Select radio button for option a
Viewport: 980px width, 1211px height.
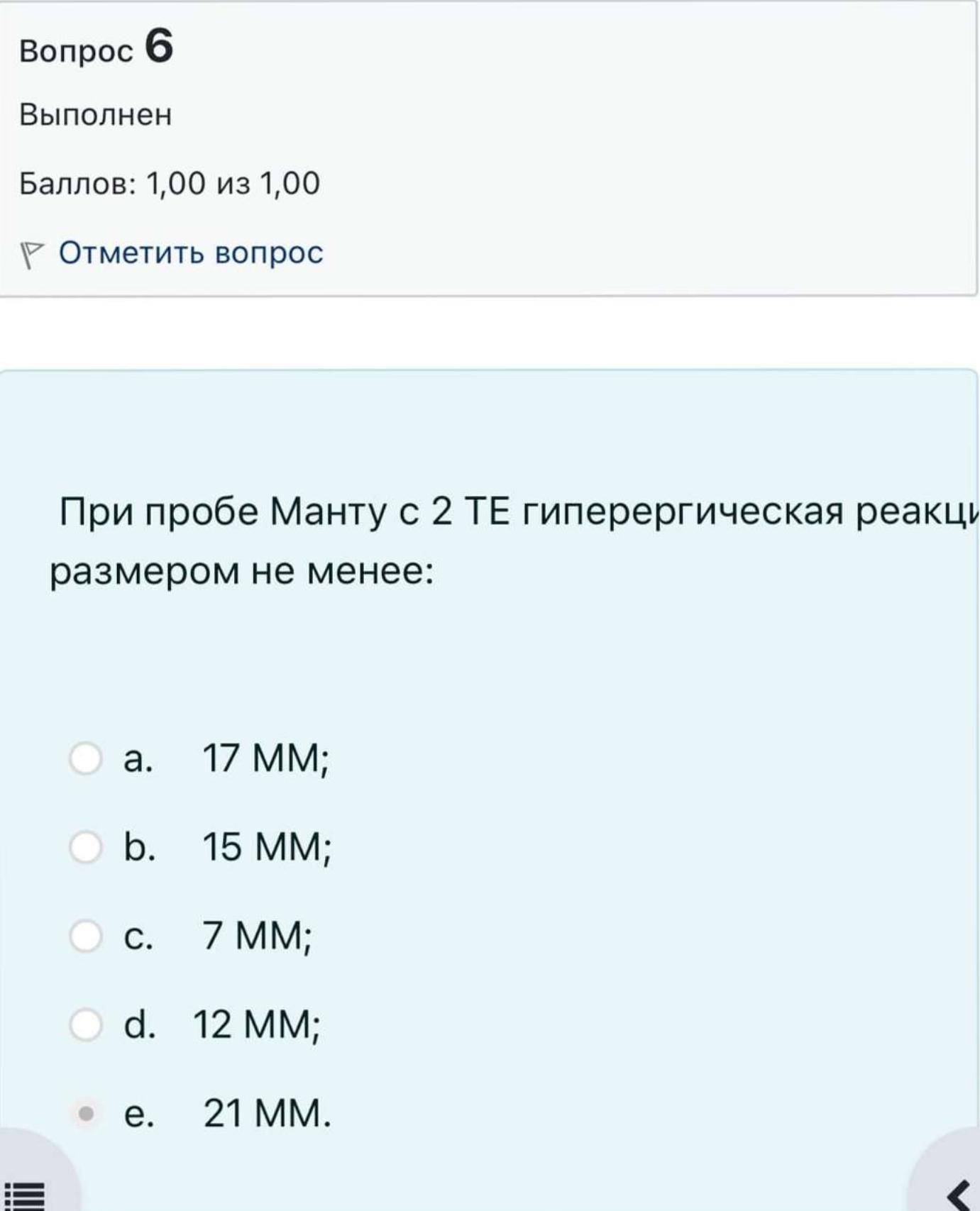pos(86,758)
